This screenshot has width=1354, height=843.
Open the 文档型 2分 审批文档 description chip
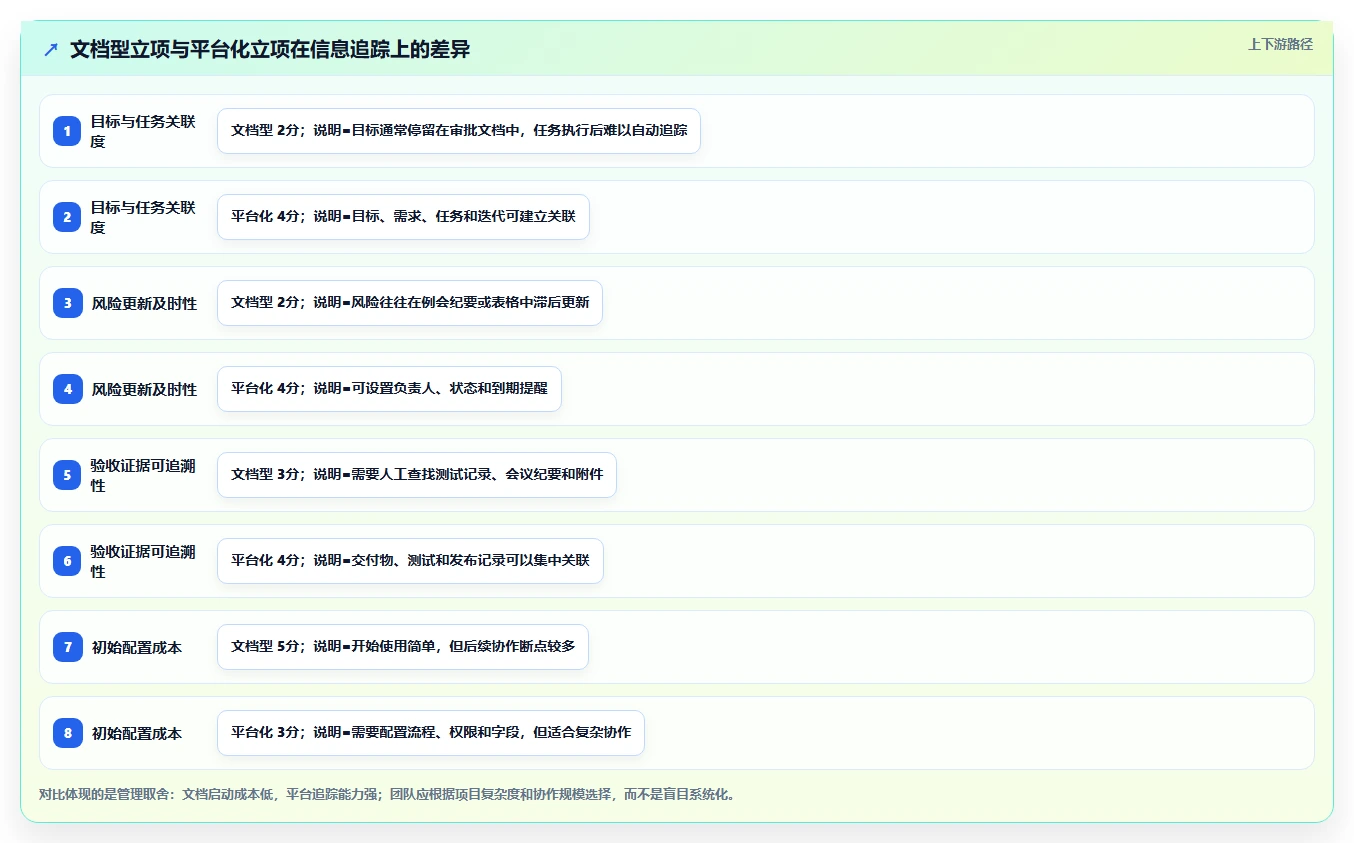[459, 131]
